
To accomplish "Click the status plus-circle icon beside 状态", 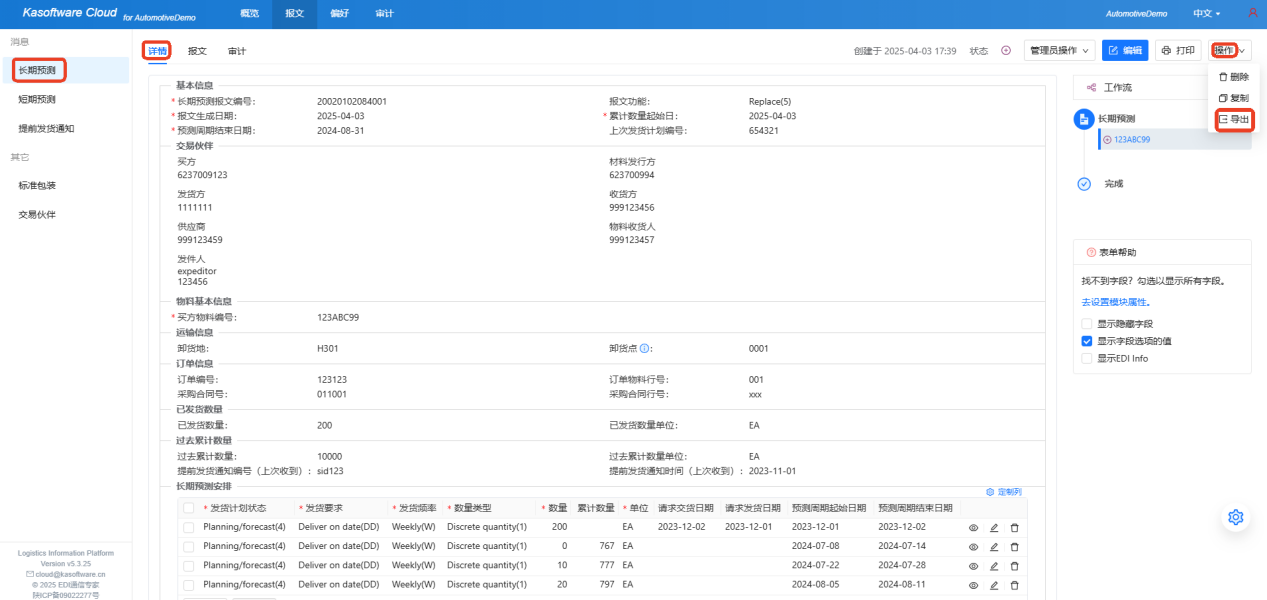I will click(1006, 51).
